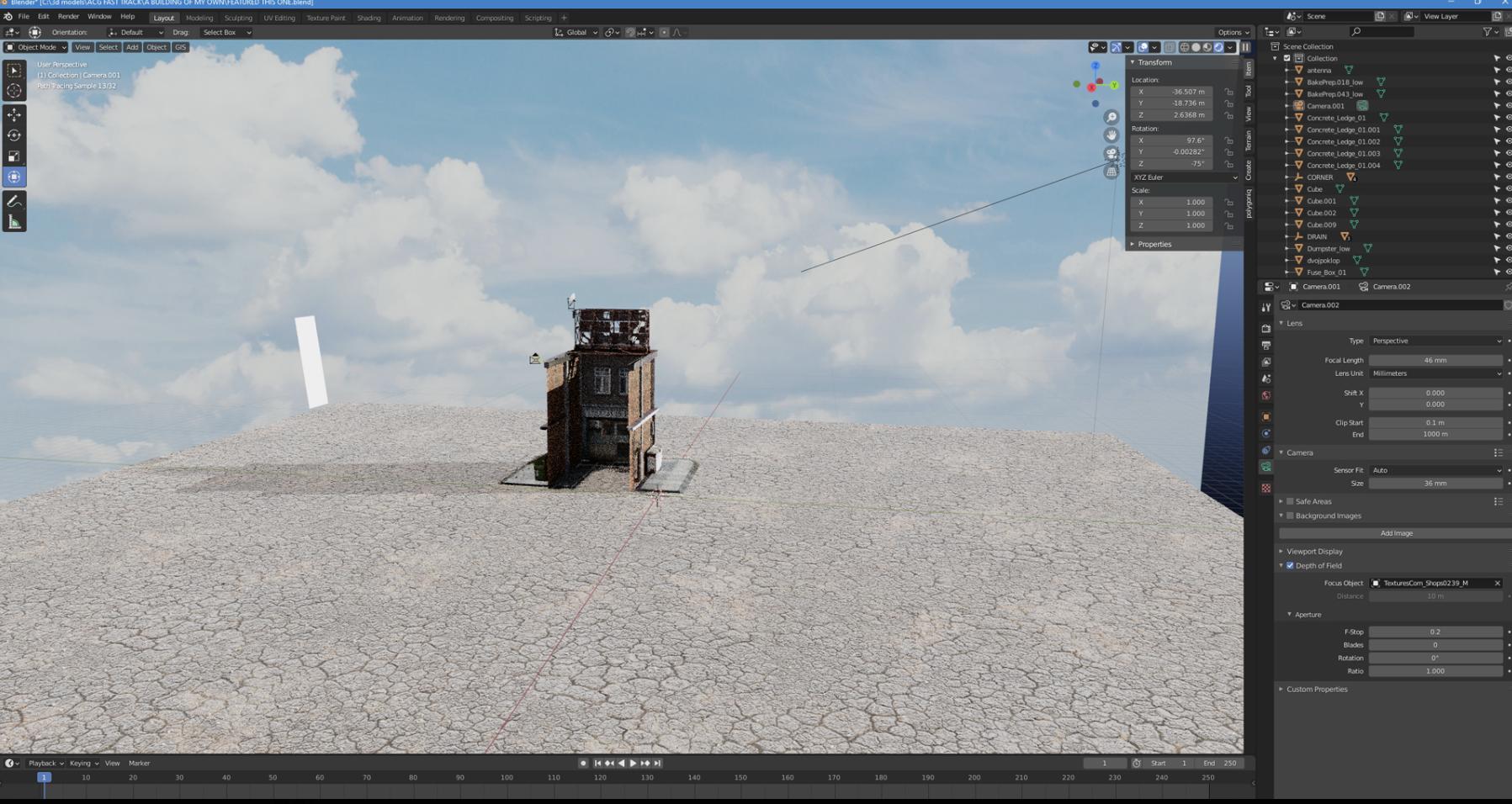The image size is (1512, 804).
Task: Select the Rotate tool in the left toolbar
Action: 14,135
